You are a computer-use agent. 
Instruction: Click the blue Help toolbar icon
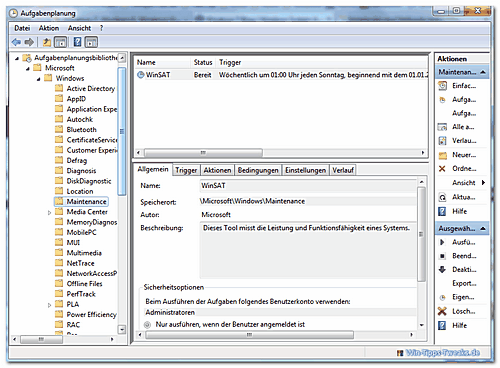coord(77,42)
